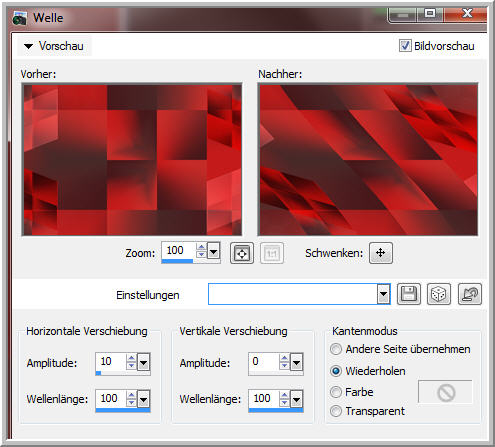Select the Andere Seite übernehmen radio button
The height and width of the screenshot is (447, 495).
click(336, 349)
